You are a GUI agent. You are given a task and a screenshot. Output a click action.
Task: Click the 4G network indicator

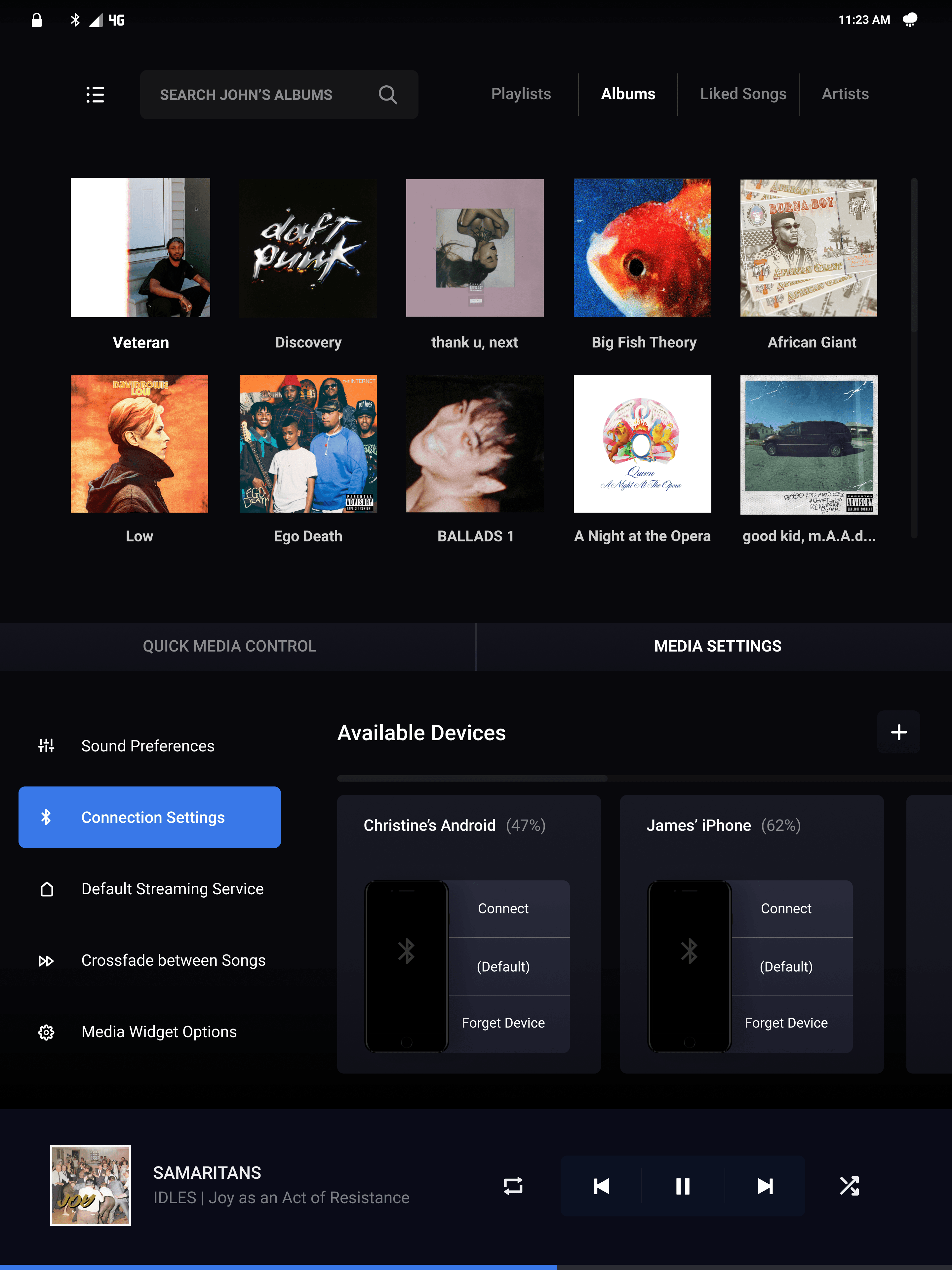116,21
